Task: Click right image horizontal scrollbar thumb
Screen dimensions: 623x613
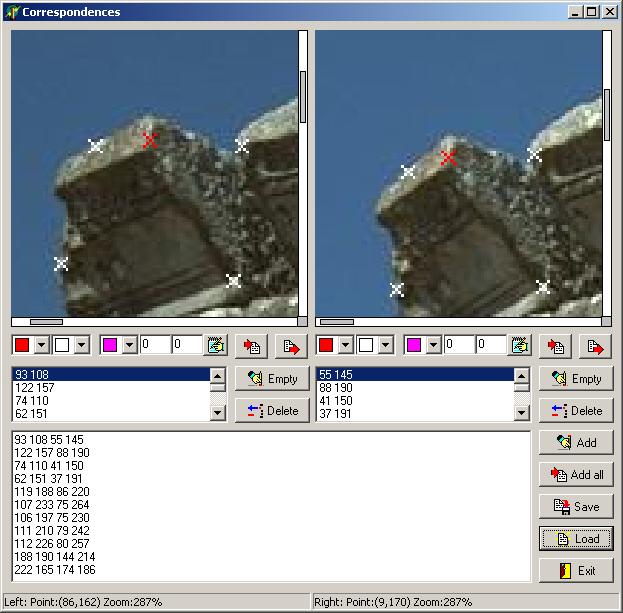Action: coord(337,322)
